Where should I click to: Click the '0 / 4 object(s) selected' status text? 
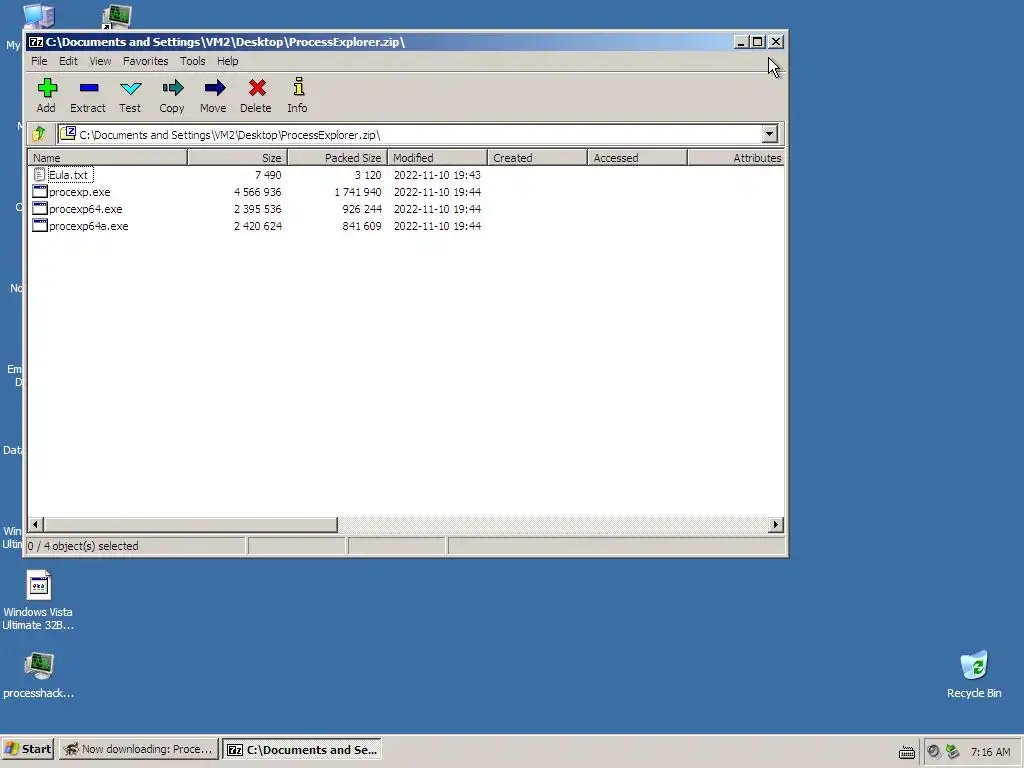(x=83, y=546)
